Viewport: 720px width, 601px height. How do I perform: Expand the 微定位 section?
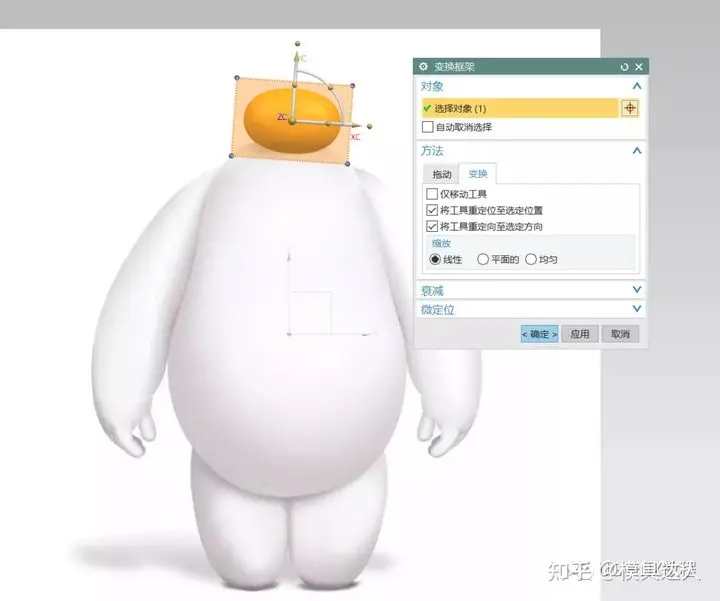click(636, 309)
